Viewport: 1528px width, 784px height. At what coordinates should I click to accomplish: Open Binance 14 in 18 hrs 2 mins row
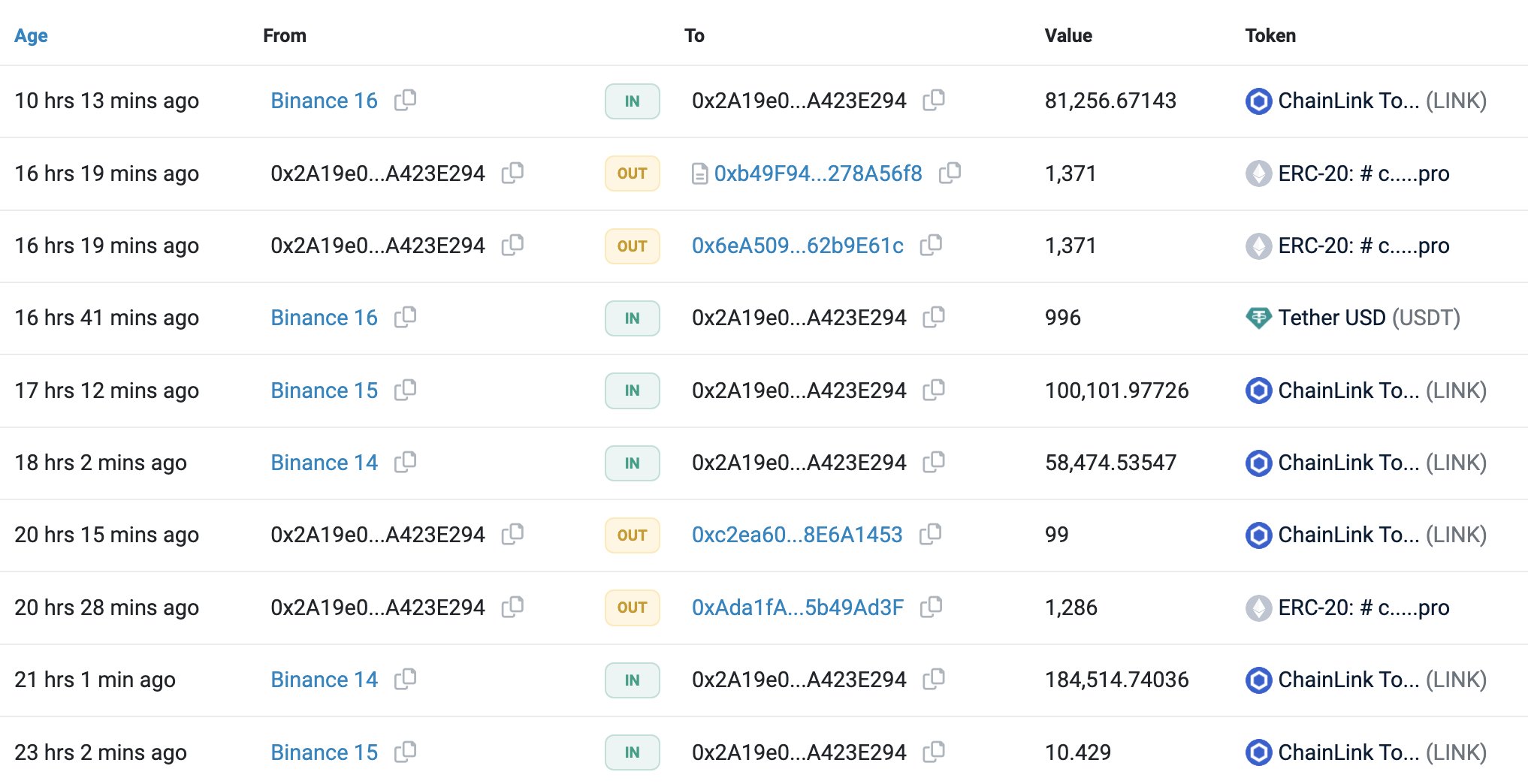point(324,463)
